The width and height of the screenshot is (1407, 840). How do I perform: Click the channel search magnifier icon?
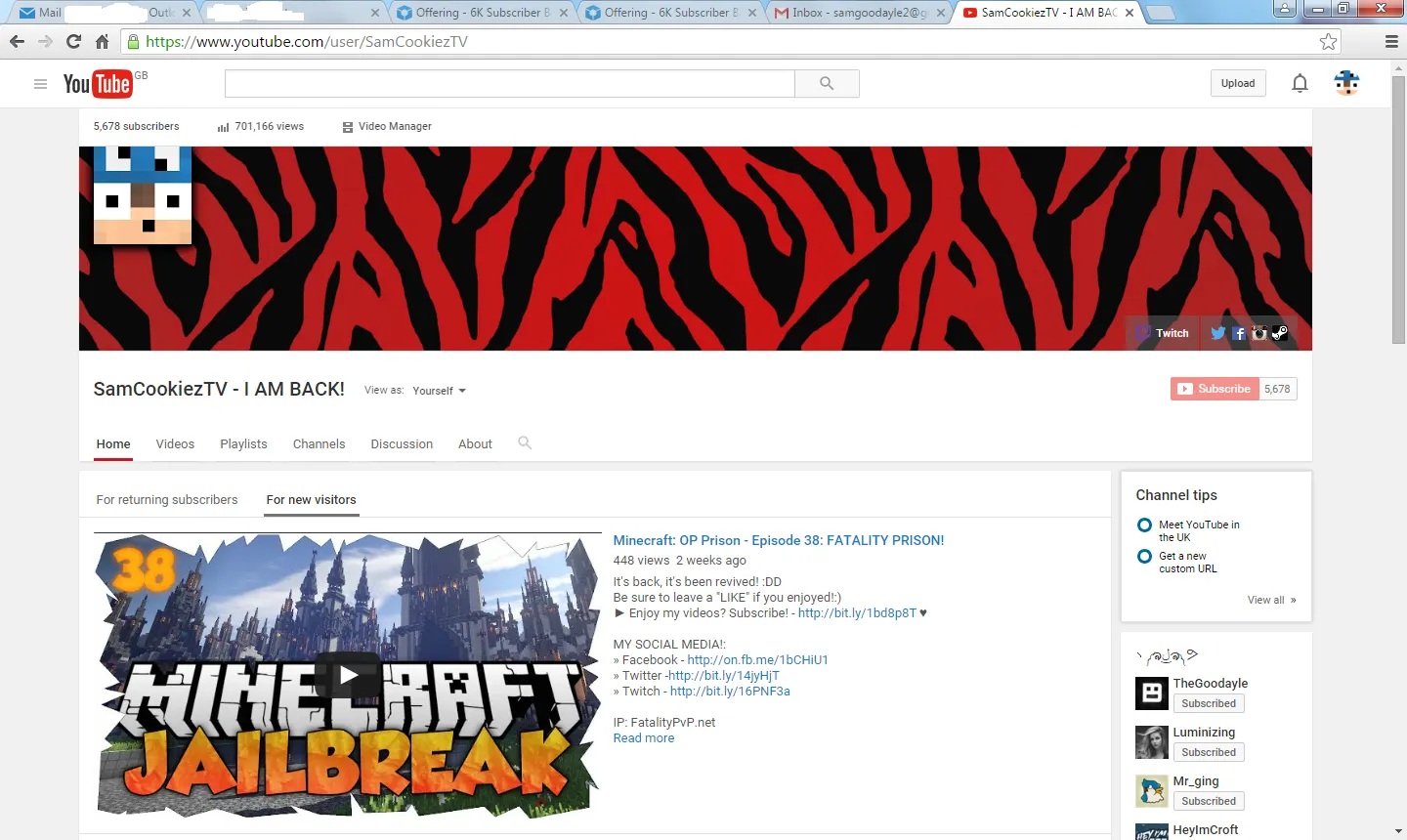(x=525, y=443)
